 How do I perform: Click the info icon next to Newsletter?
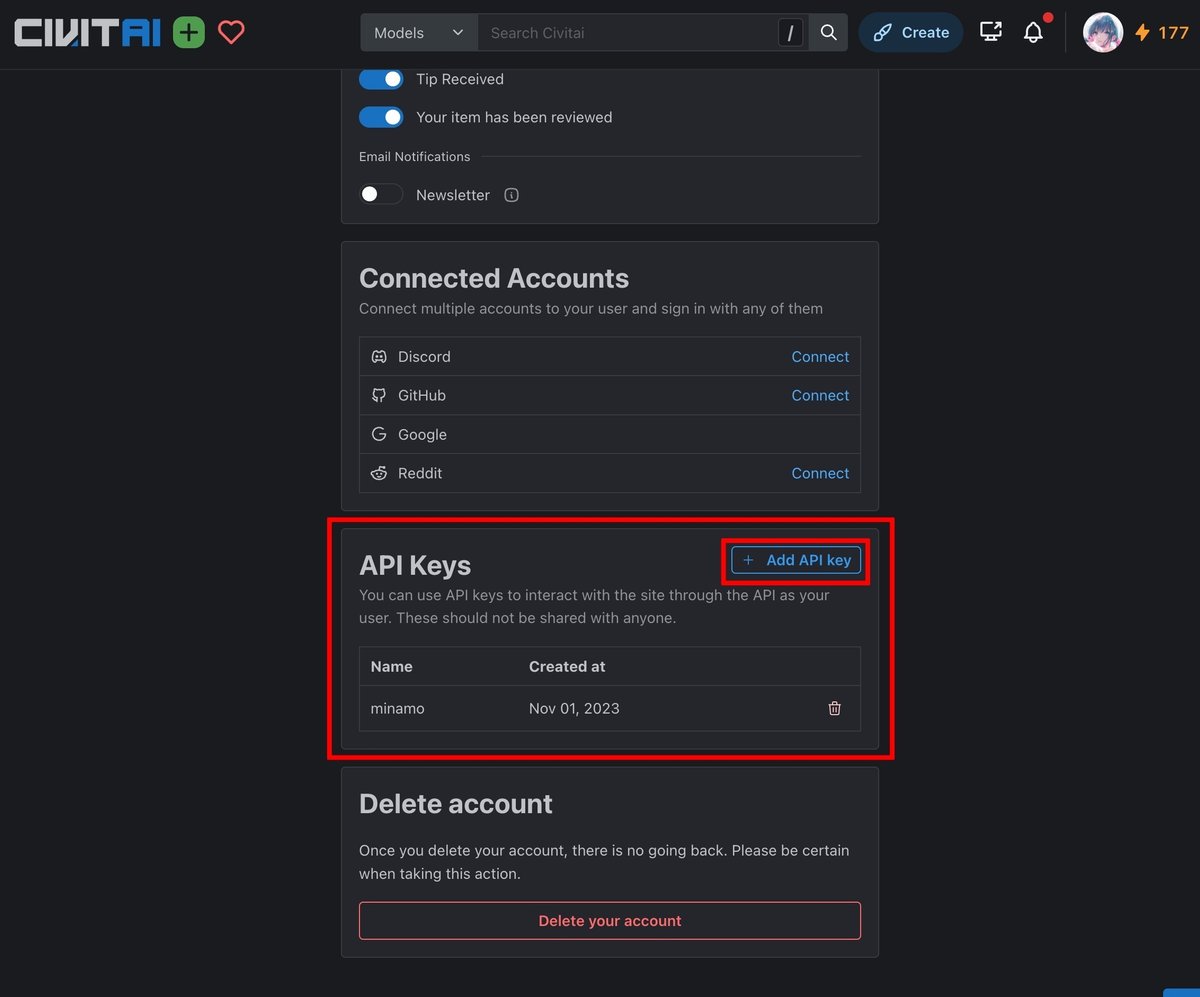coord(511,195)
